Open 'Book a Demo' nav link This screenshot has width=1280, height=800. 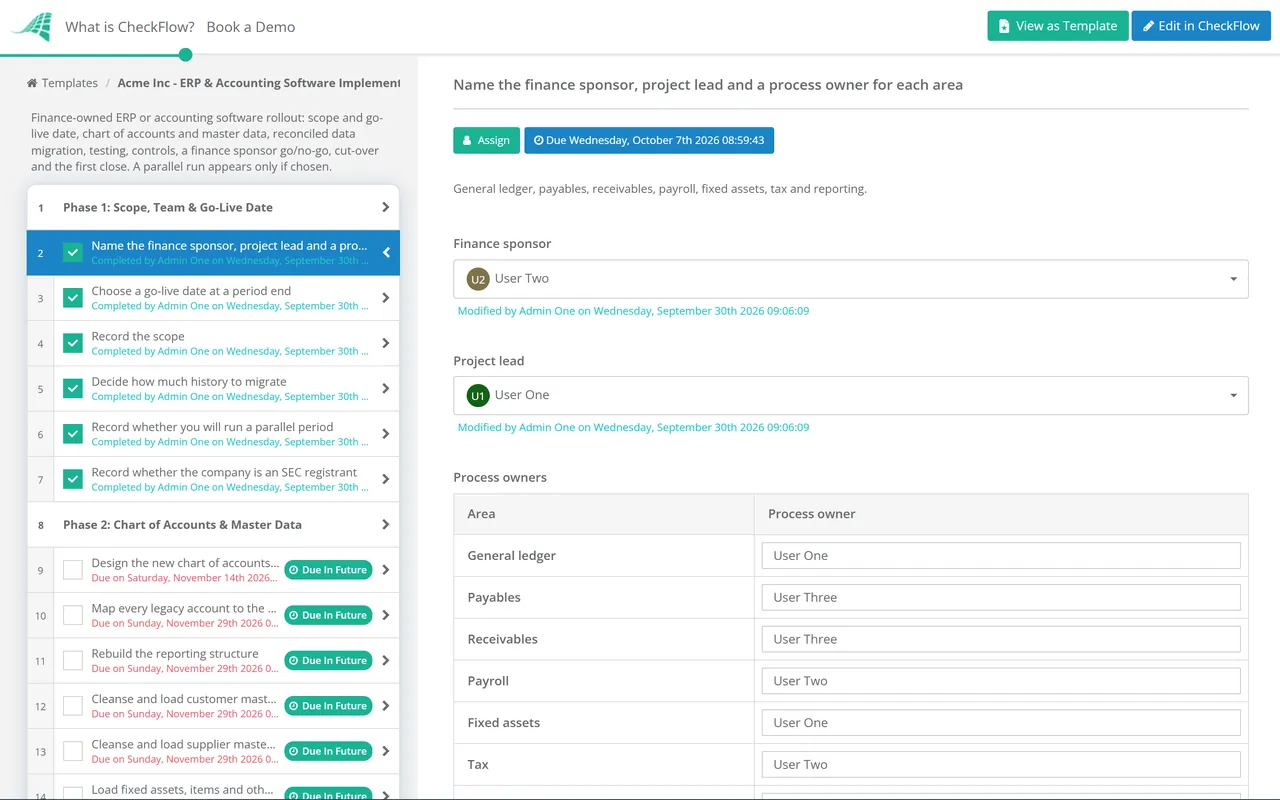pyautogui.click(x=251, y=27)
